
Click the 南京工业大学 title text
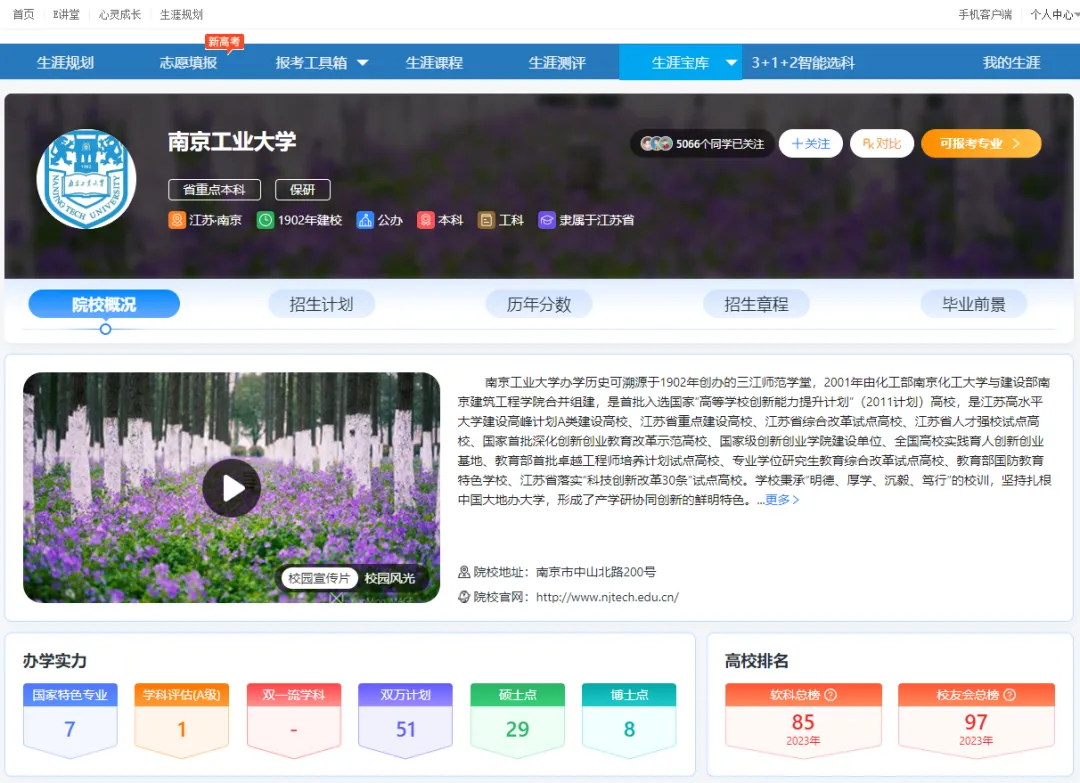pyautogui.click(x=232, y=141)
